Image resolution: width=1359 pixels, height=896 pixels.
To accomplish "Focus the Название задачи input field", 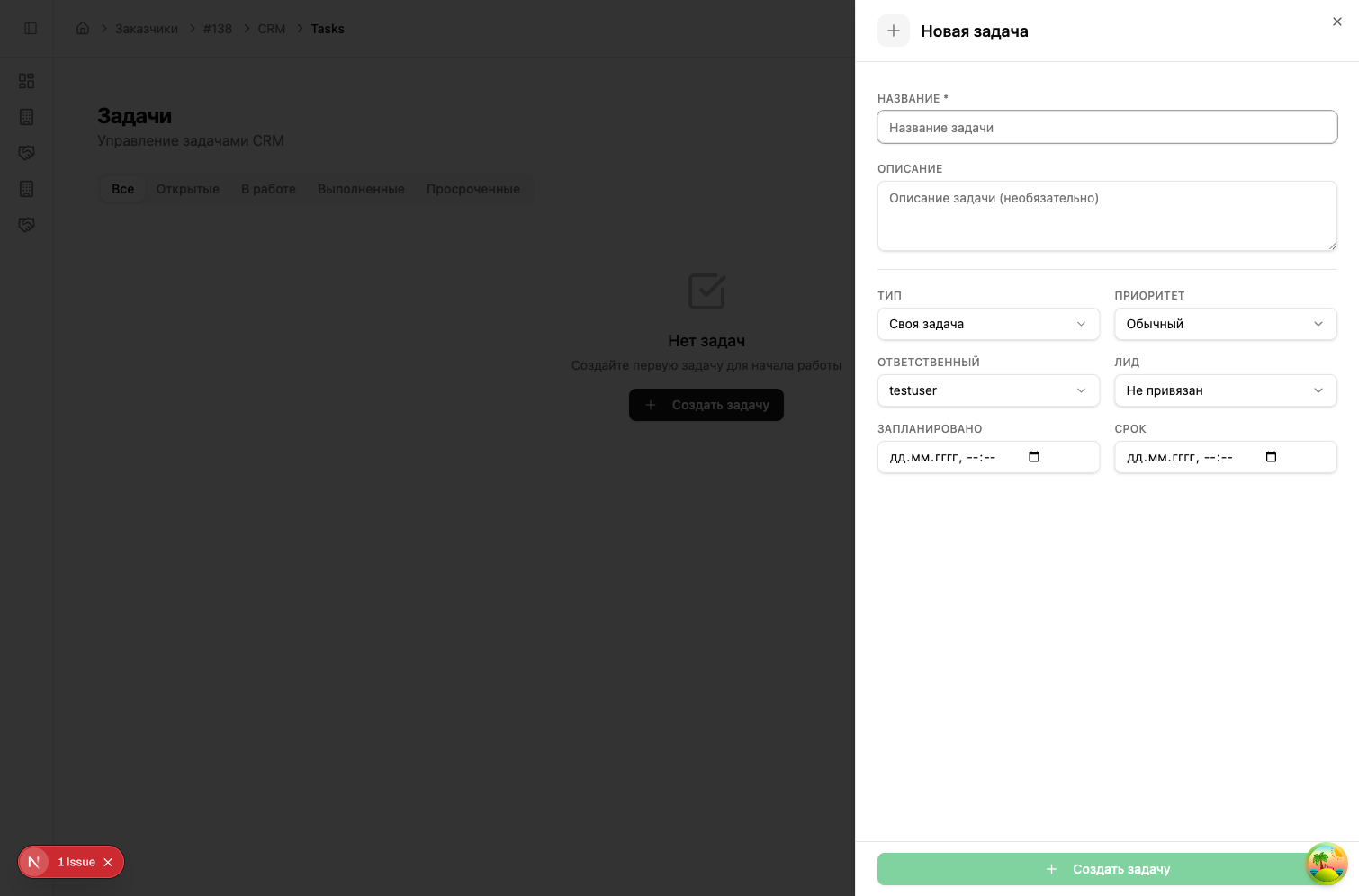I will 1107,128.
